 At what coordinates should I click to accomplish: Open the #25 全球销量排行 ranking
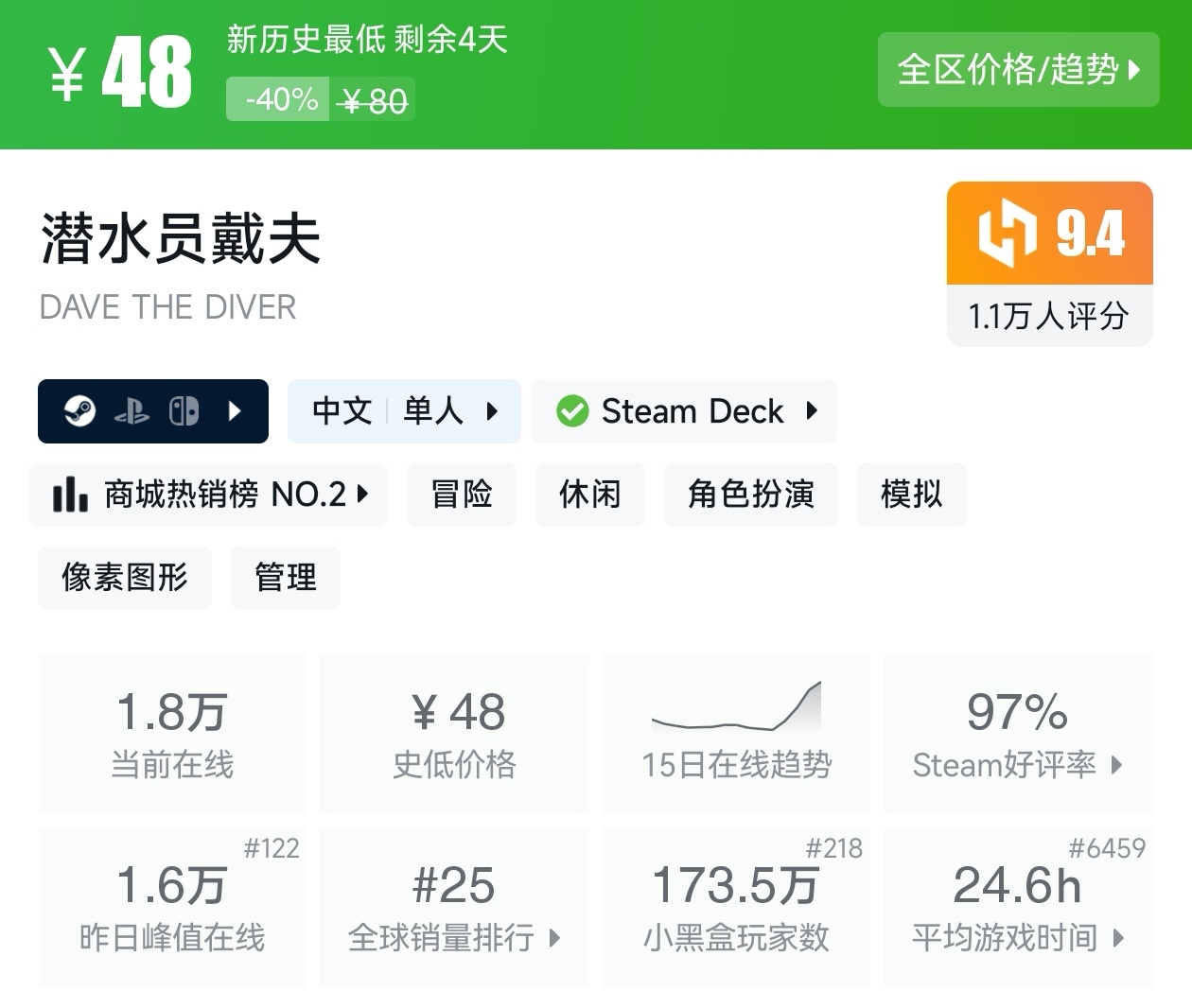[x=454, y=907]
